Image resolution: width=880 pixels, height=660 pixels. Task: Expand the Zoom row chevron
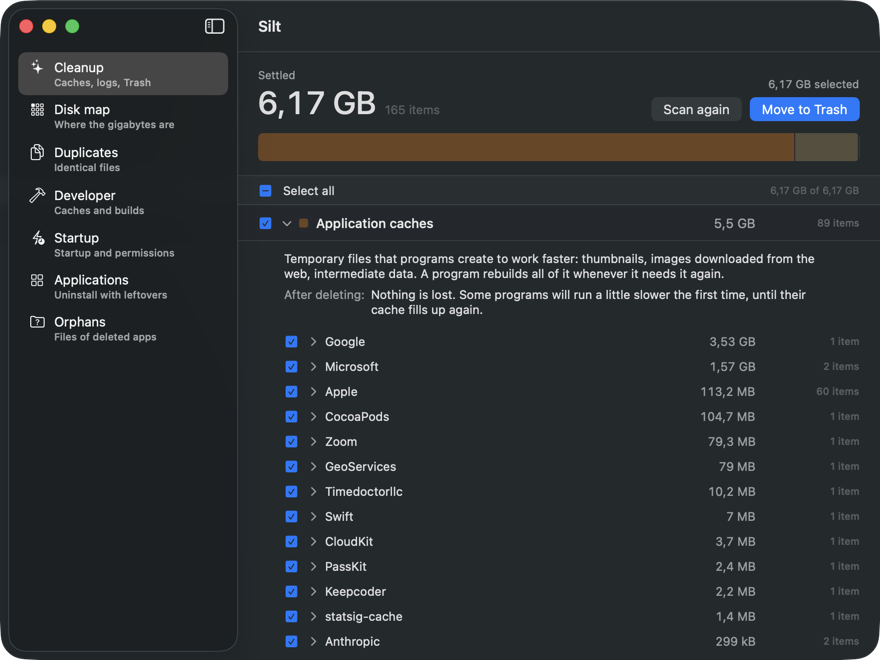tap(313, 442)
